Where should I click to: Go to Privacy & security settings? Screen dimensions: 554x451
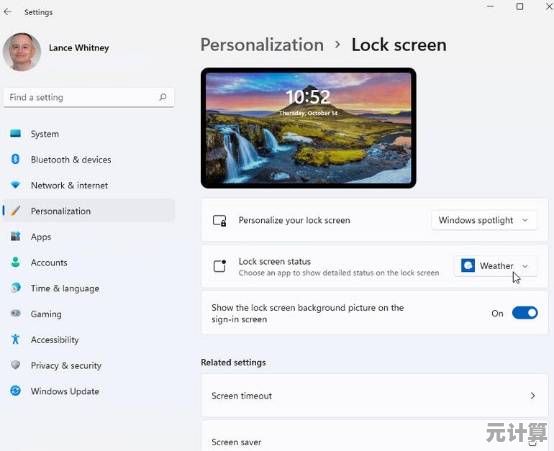point(89,365)
